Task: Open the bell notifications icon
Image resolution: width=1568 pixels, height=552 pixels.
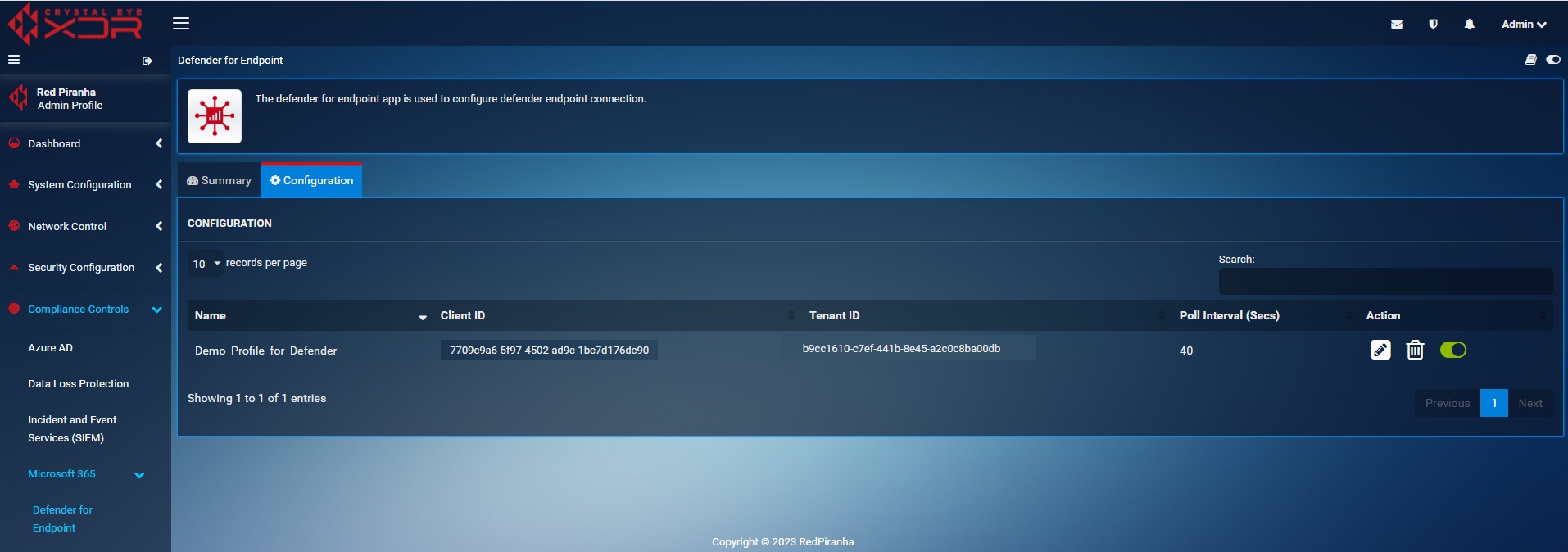Action: 1470,25
